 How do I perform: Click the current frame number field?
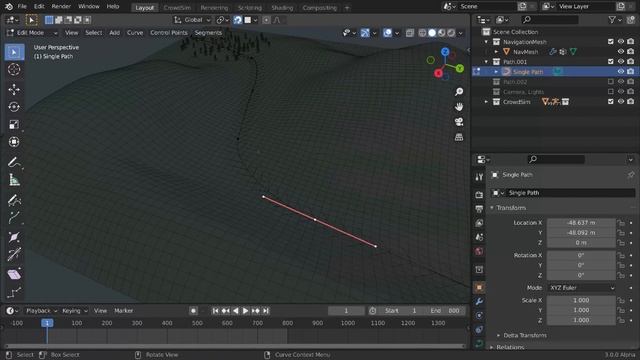click(x=346, y=311)
